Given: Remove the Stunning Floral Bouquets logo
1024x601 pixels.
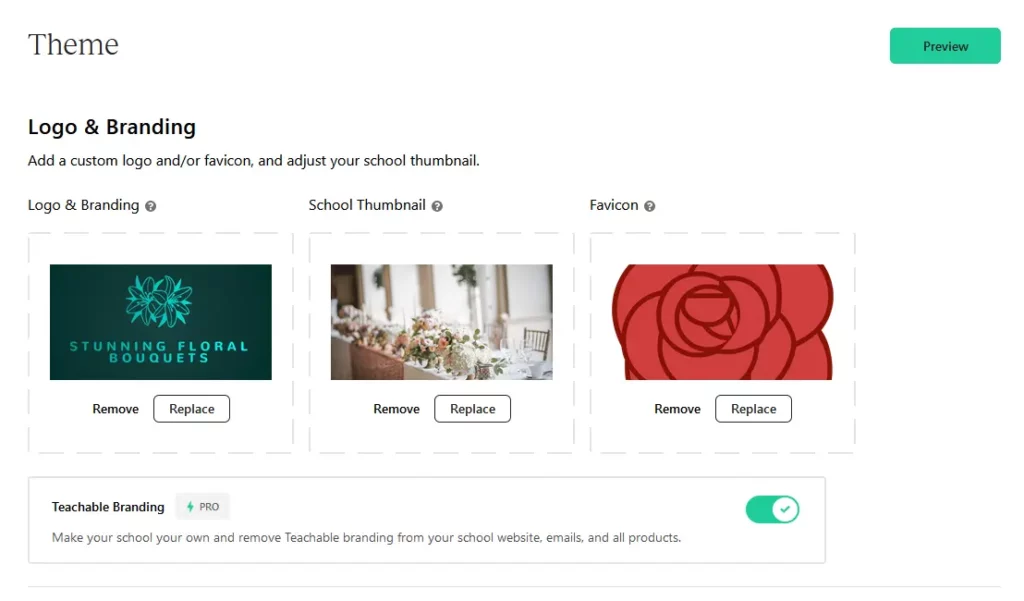Looking at the screenshot, I should pyautogui.click(x=115, y=408).
